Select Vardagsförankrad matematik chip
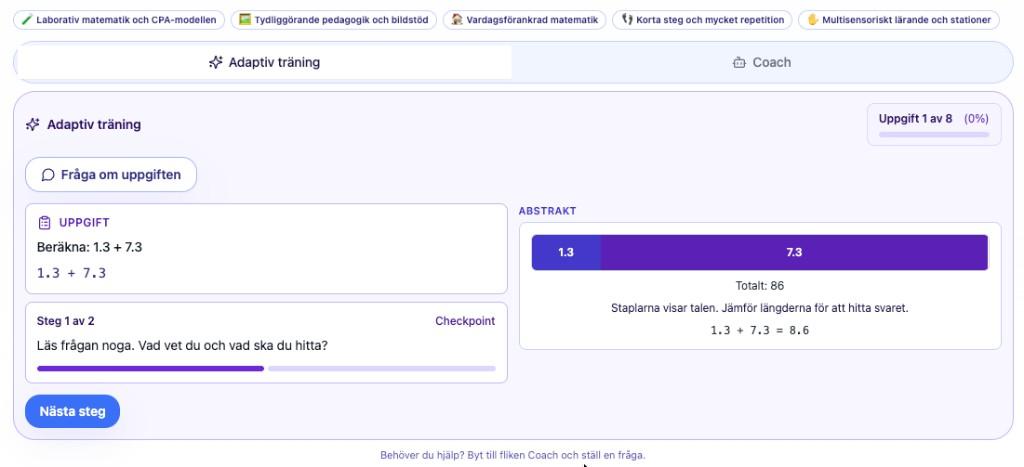The width and height of the screenshot is (1024, 467). (524, 20)
